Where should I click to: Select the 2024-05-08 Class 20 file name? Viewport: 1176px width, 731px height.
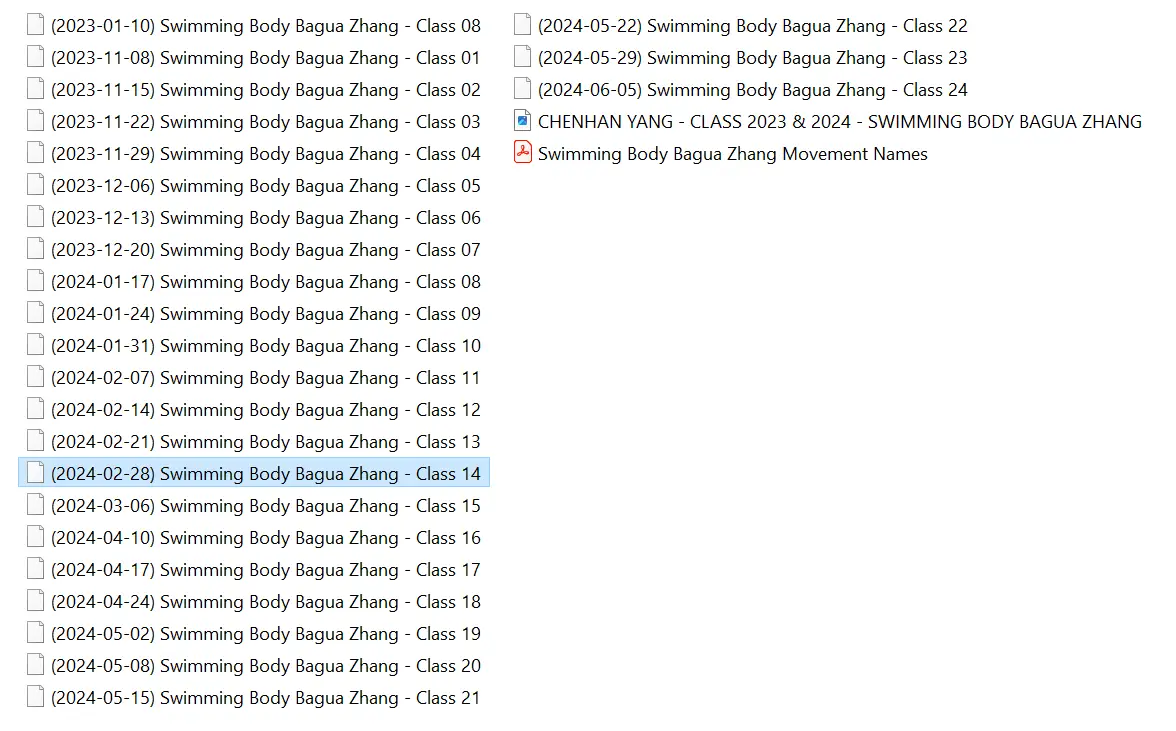pos(265,666)
